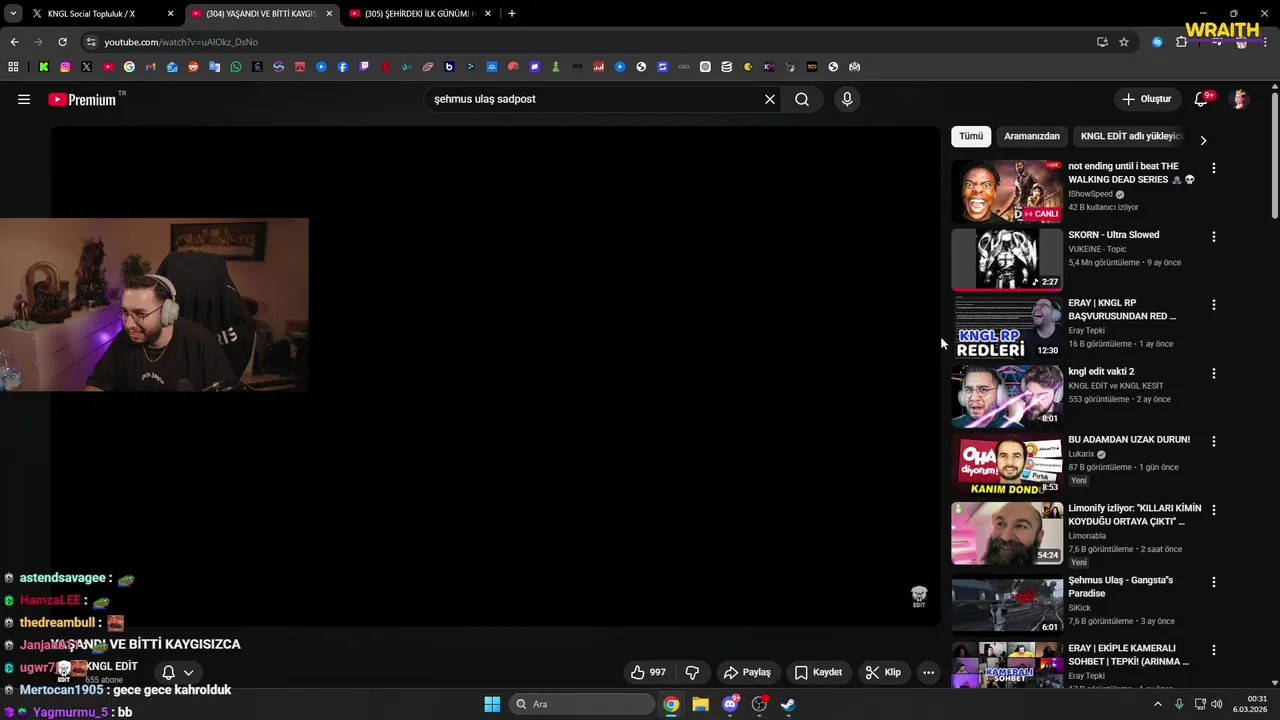Close the YAŞANDI VE BİTTİ tab
1280x720 pixels.
click(329, 14)
